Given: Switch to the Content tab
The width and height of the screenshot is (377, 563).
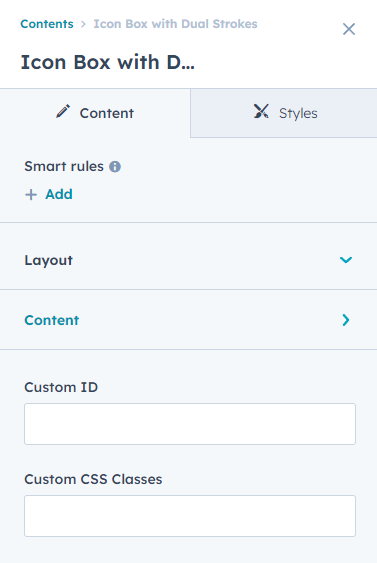Looking at the screenshot, I should pos(95,113).
